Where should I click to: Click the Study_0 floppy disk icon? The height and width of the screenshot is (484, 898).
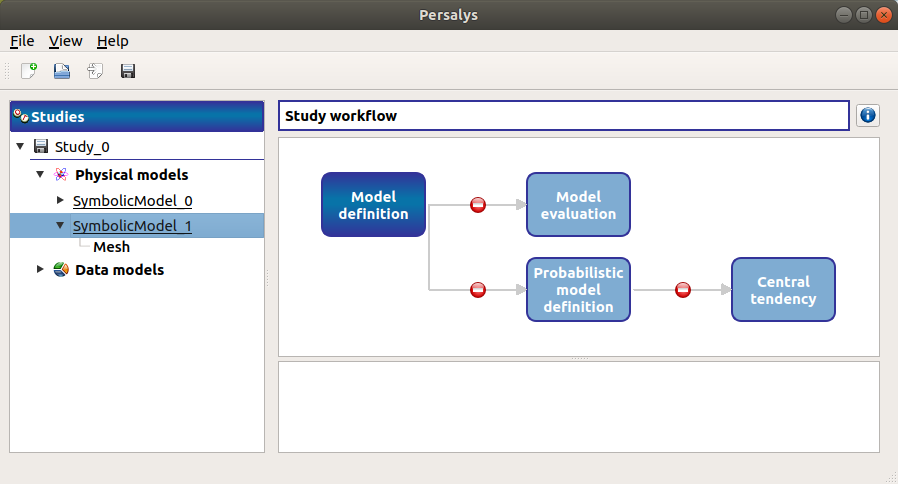click(x=41, y=147)
